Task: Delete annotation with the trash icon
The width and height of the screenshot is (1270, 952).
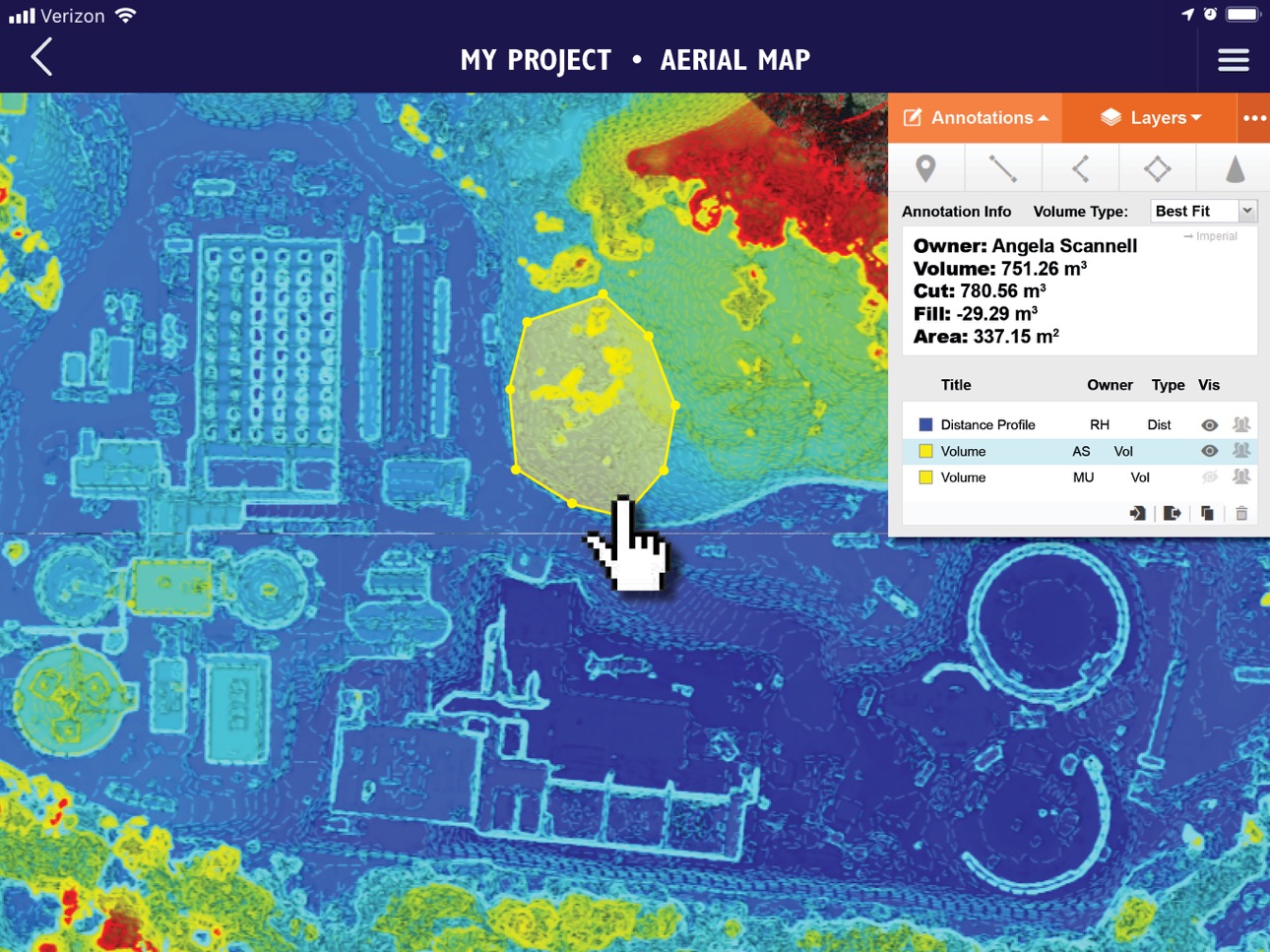Action: (x=1241, y=513)
